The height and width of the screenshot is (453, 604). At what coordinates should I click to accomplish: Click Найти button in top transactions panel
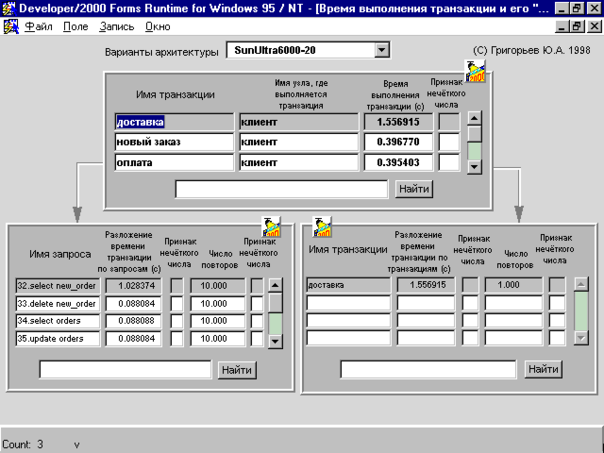tap(414, 189)
